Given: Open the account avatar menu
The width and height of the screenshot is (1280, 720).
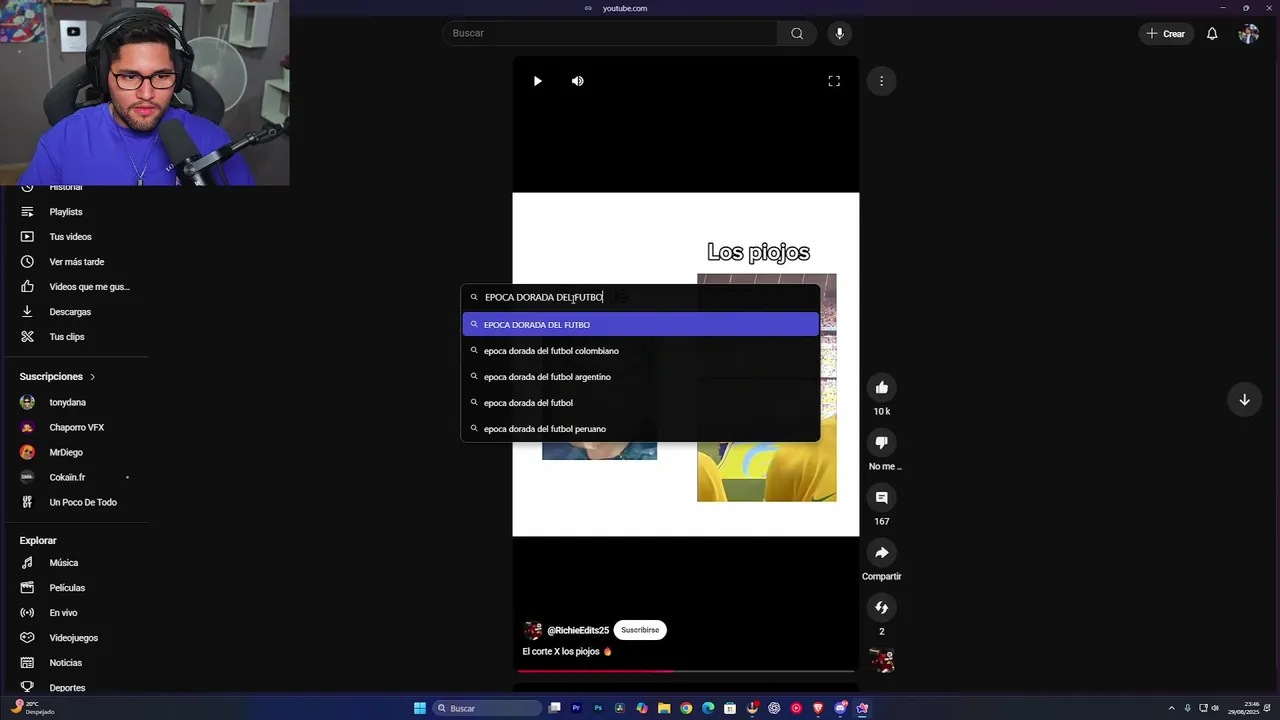Looking at the screenshot, I should [1248, 34].
